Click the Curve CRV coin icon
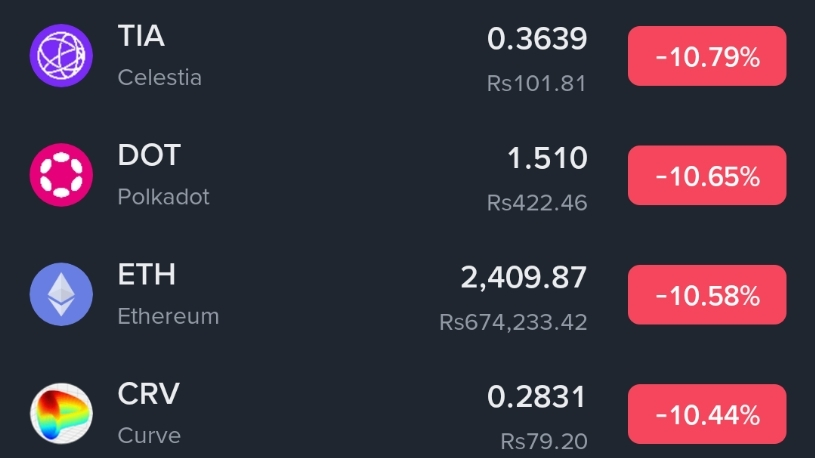Image resolution: width=815 pixels, height=458 pixels. coord(62,415)
